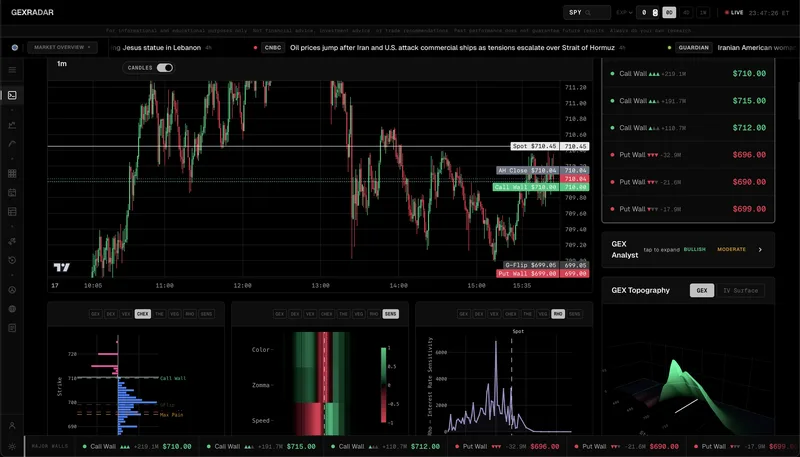
Task: Click the MAJOR WALLS label in the bottom ticker
Action: (x=49, y=446)
